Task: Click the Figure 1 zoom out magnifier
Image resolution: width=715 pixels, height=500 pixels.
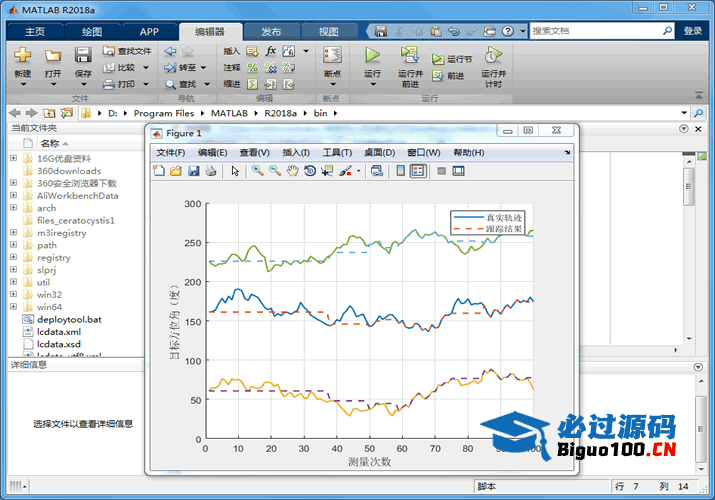Action: (275, 171)
